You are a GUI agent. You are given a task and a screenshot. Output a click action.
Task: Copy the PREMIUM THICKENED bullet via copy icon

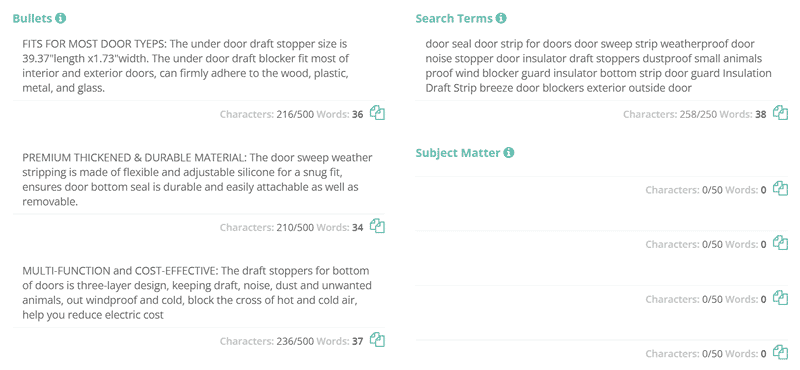377,226
